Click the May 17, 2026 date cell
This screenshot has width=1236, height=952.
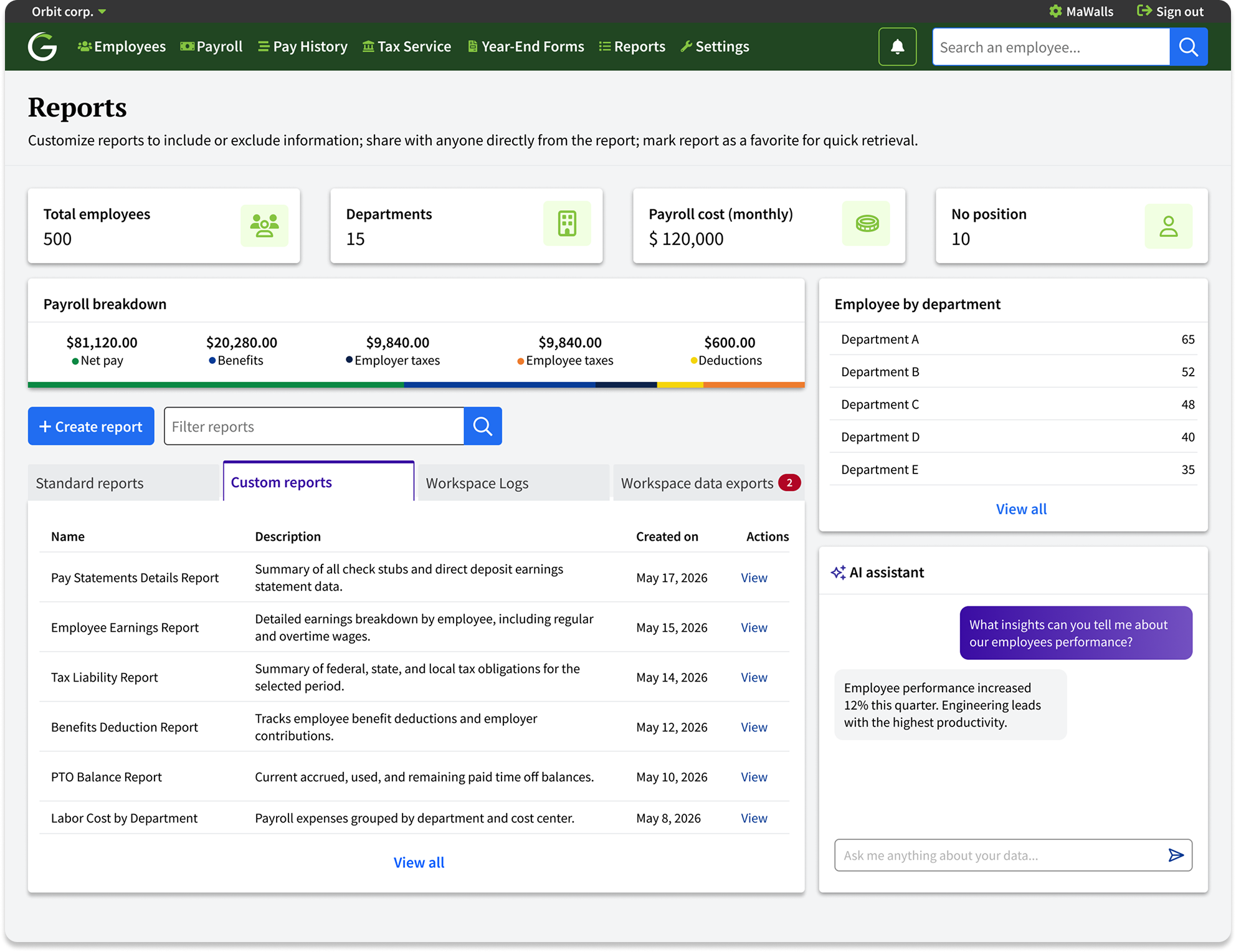(x=672, y=578)
